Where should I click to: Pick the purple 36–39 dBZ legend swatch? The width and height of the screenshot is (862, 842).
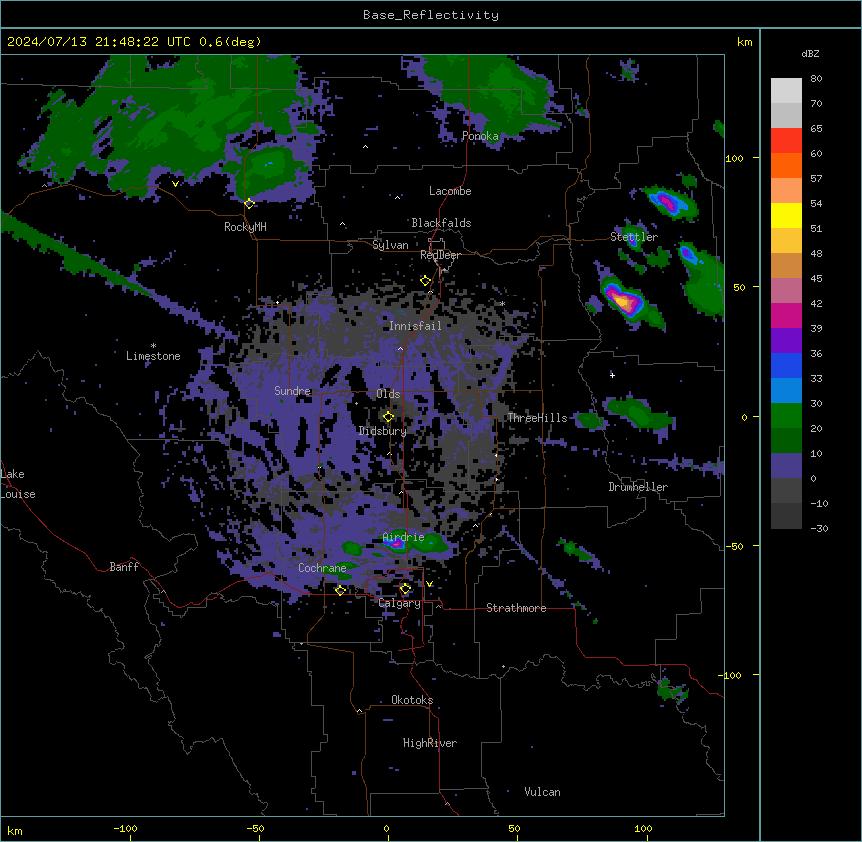coord(786,341)
